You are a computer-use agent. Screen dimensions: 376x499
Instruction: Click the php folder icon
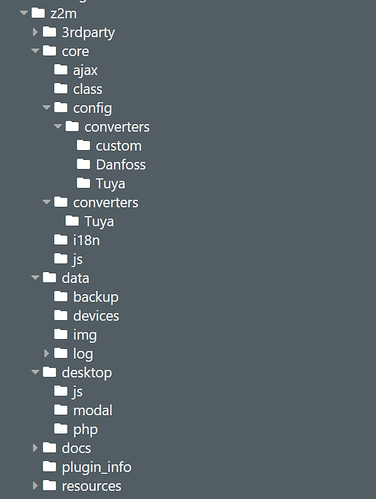(61, 428)
